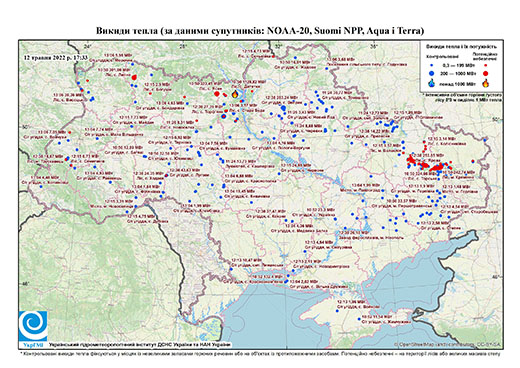Click the institute name next to the logo
The width and height of the screenshot is (520, 368).
[140, 345]
